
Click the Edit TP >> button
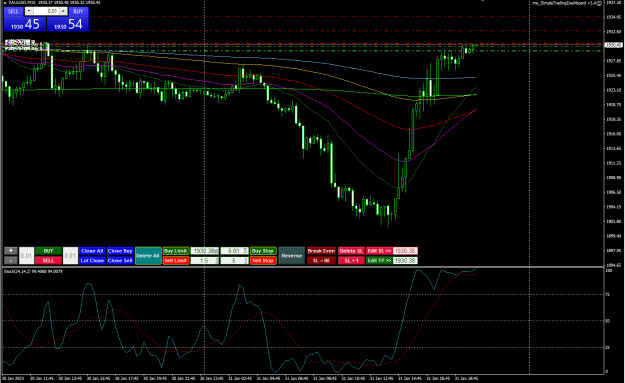[379, 261]
